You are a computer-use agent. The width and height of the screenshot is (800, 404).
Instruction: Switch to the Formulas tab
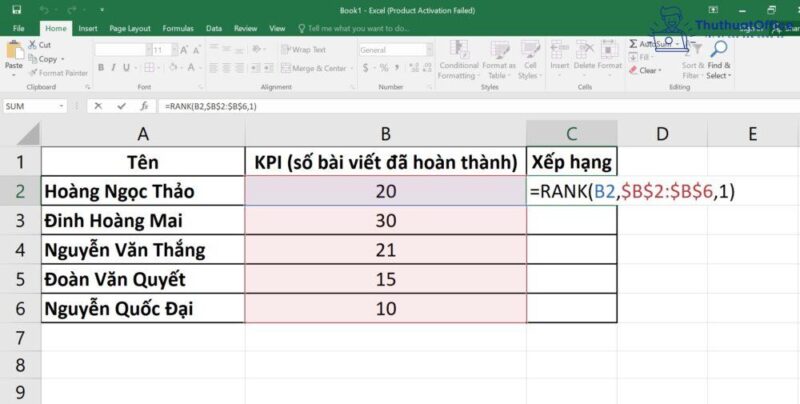pos(178,29)
